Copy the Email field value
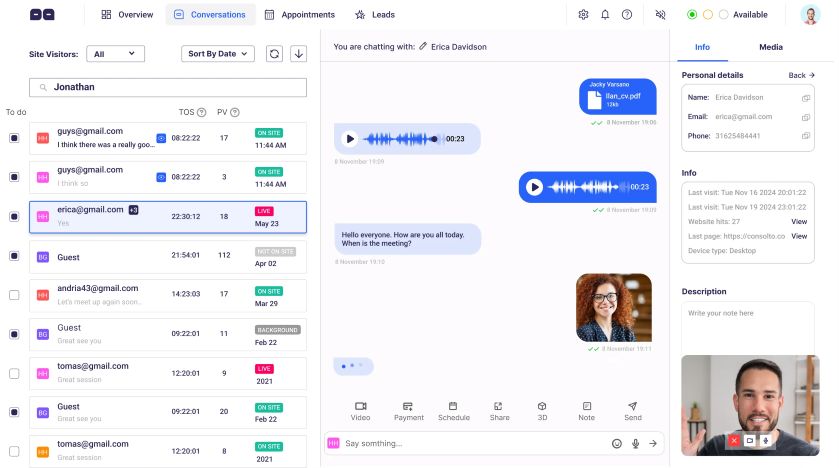Screen dimensions: 839x468 click(x=806, y=117)
